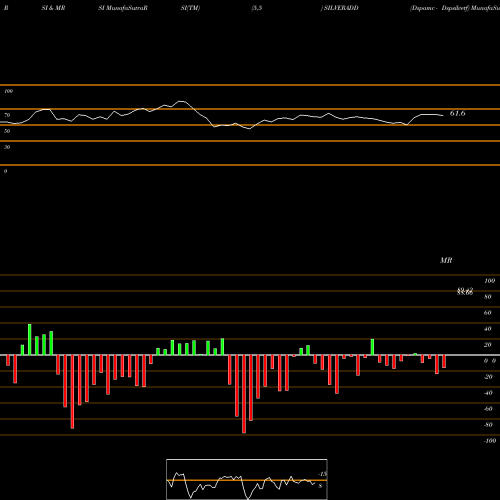The image size is (500, 500).
Task: Click the end of the RSI line
Action: pyautogui.click(x=443, y=115)
